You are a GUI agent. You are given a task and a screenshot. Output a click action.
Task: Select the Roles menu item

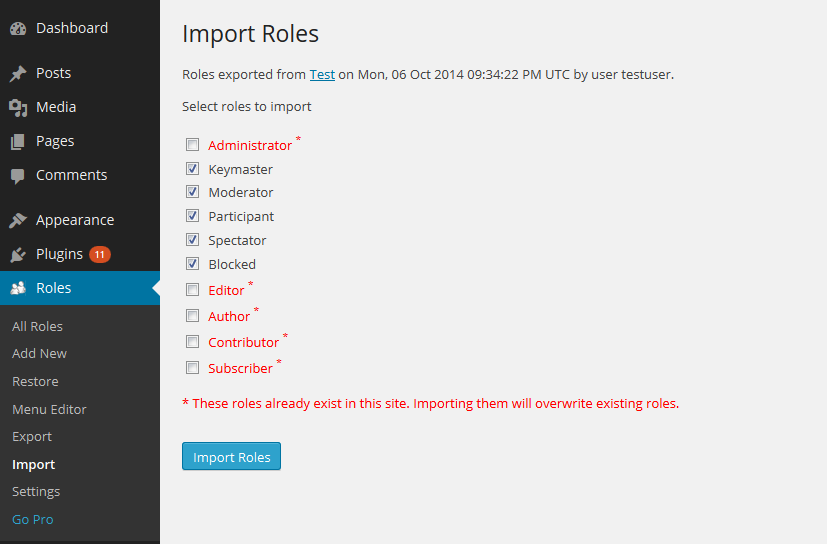point(80,288)
